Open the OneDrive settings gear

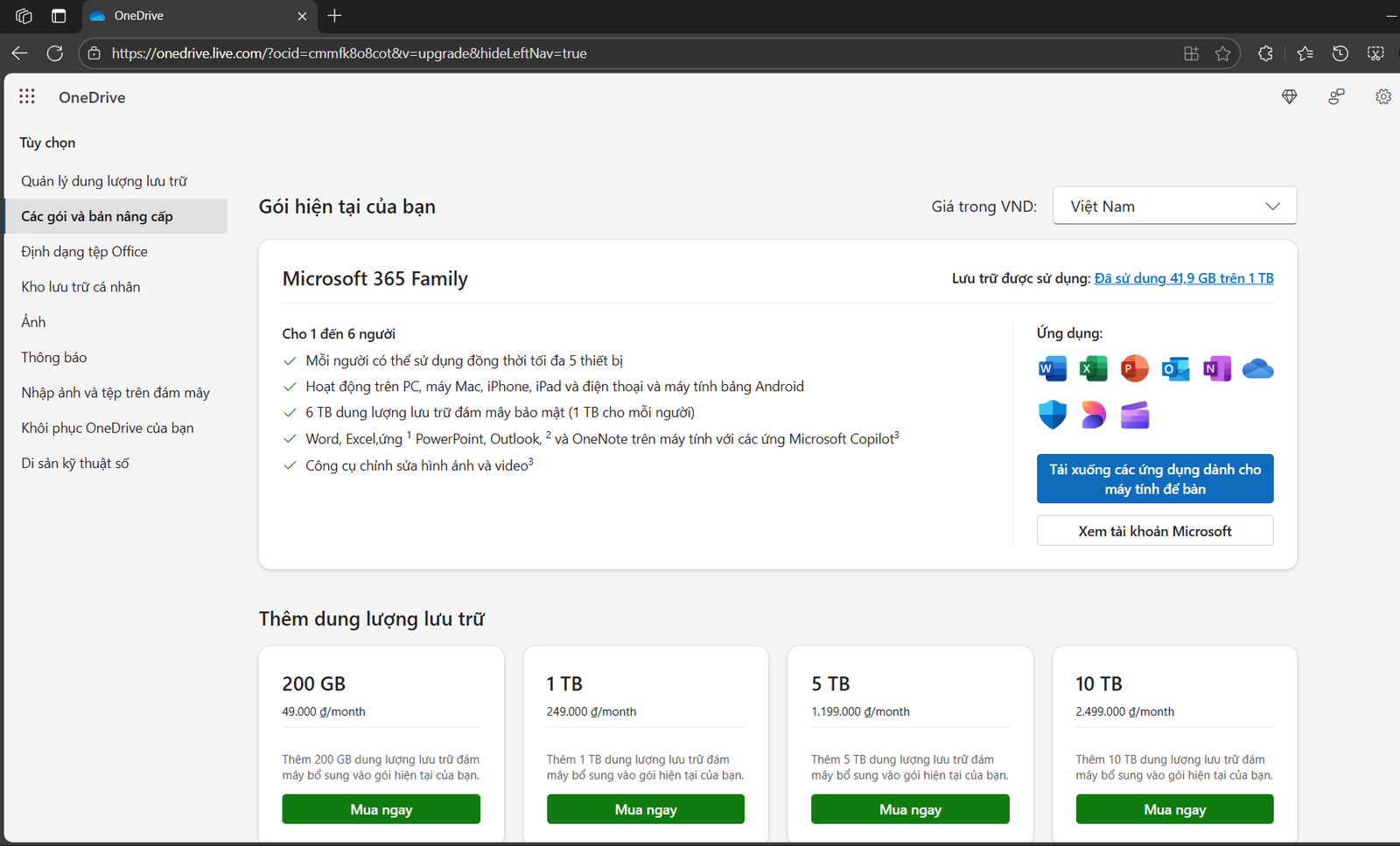pos(1382,96)
